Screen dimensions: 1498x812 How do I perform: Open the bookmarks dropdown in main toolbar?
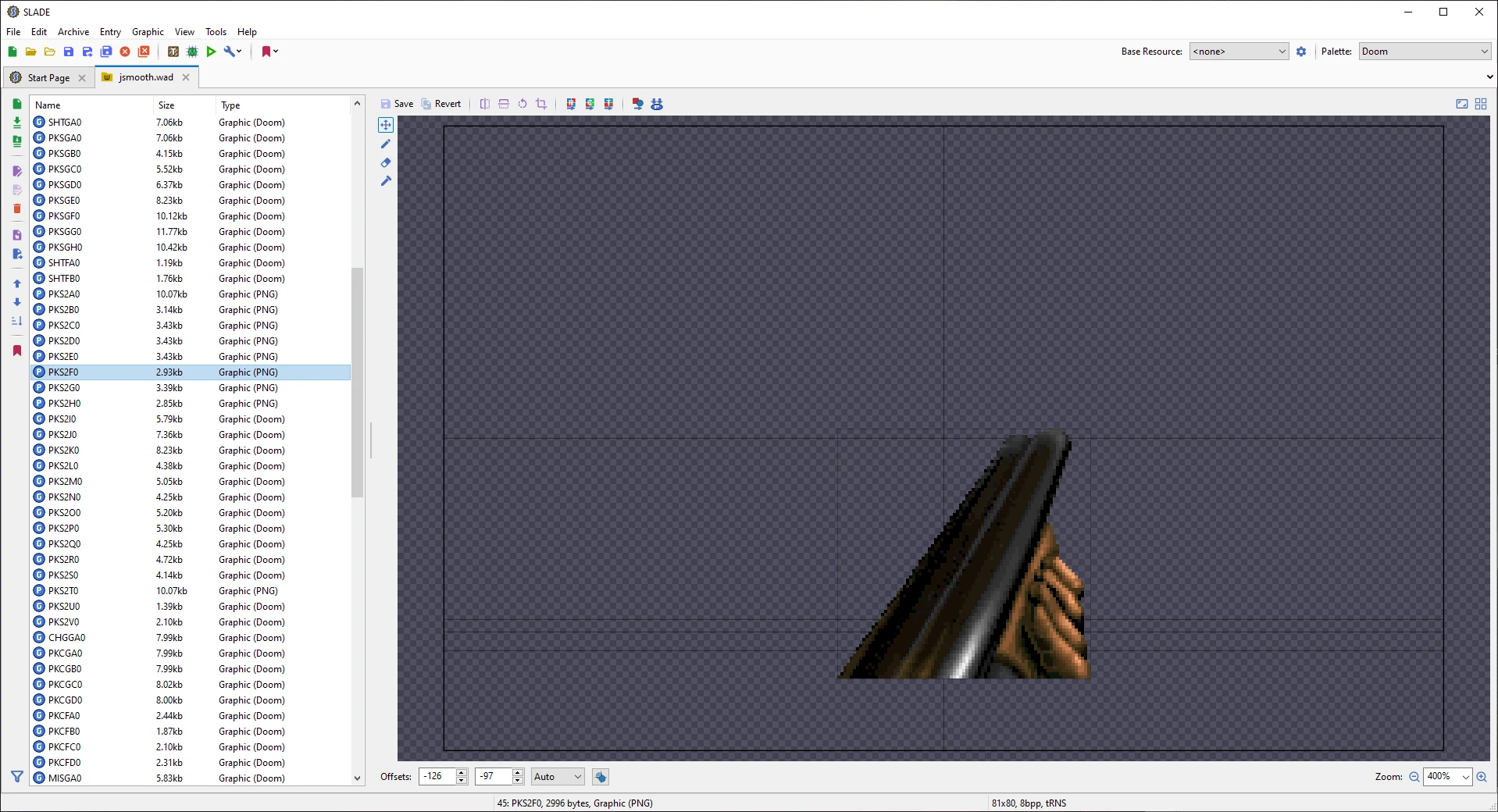269,52
